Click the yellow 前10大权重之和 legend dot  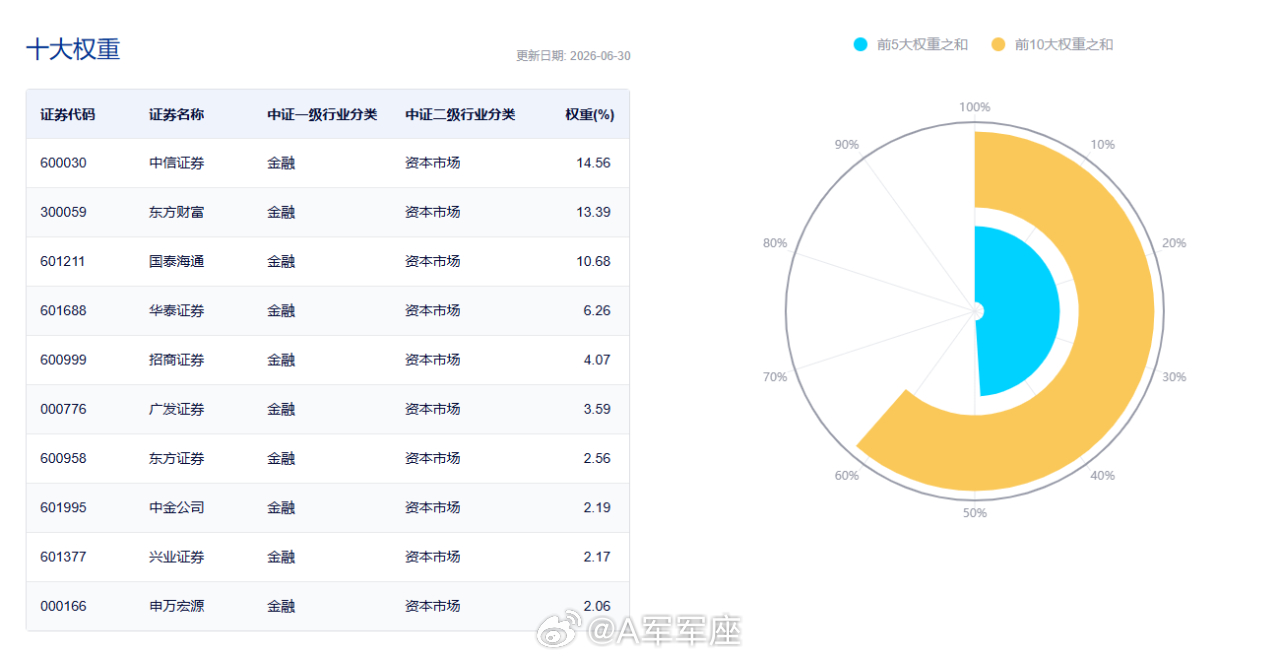[x=998, y=44]
